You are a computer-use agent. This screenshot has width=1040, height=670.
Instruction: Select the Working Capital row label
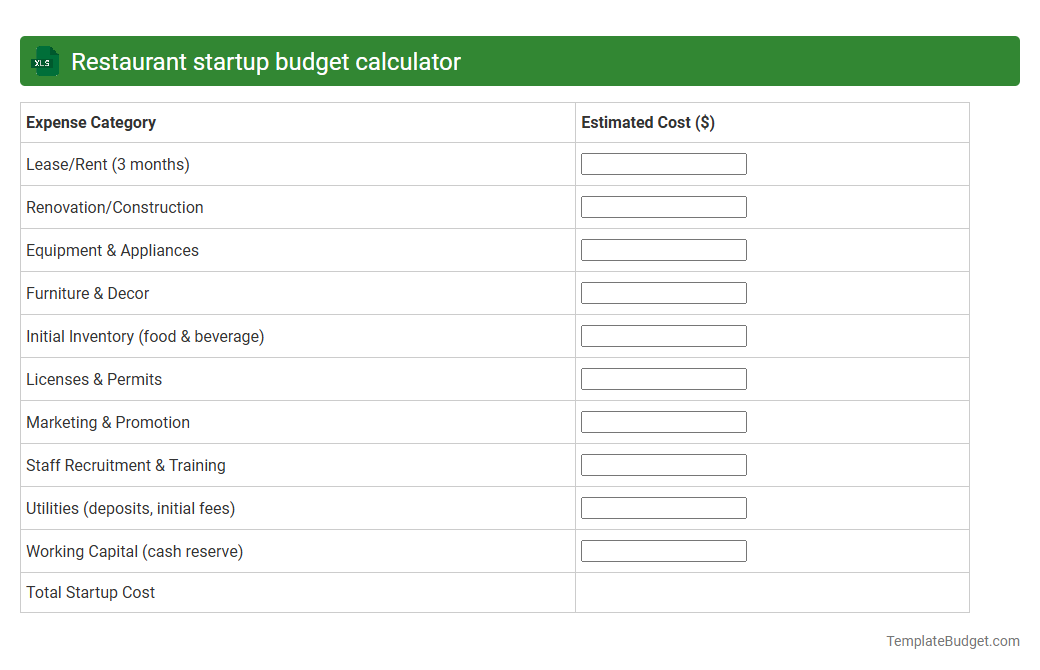pyautogui.click(x=134, y=551)
